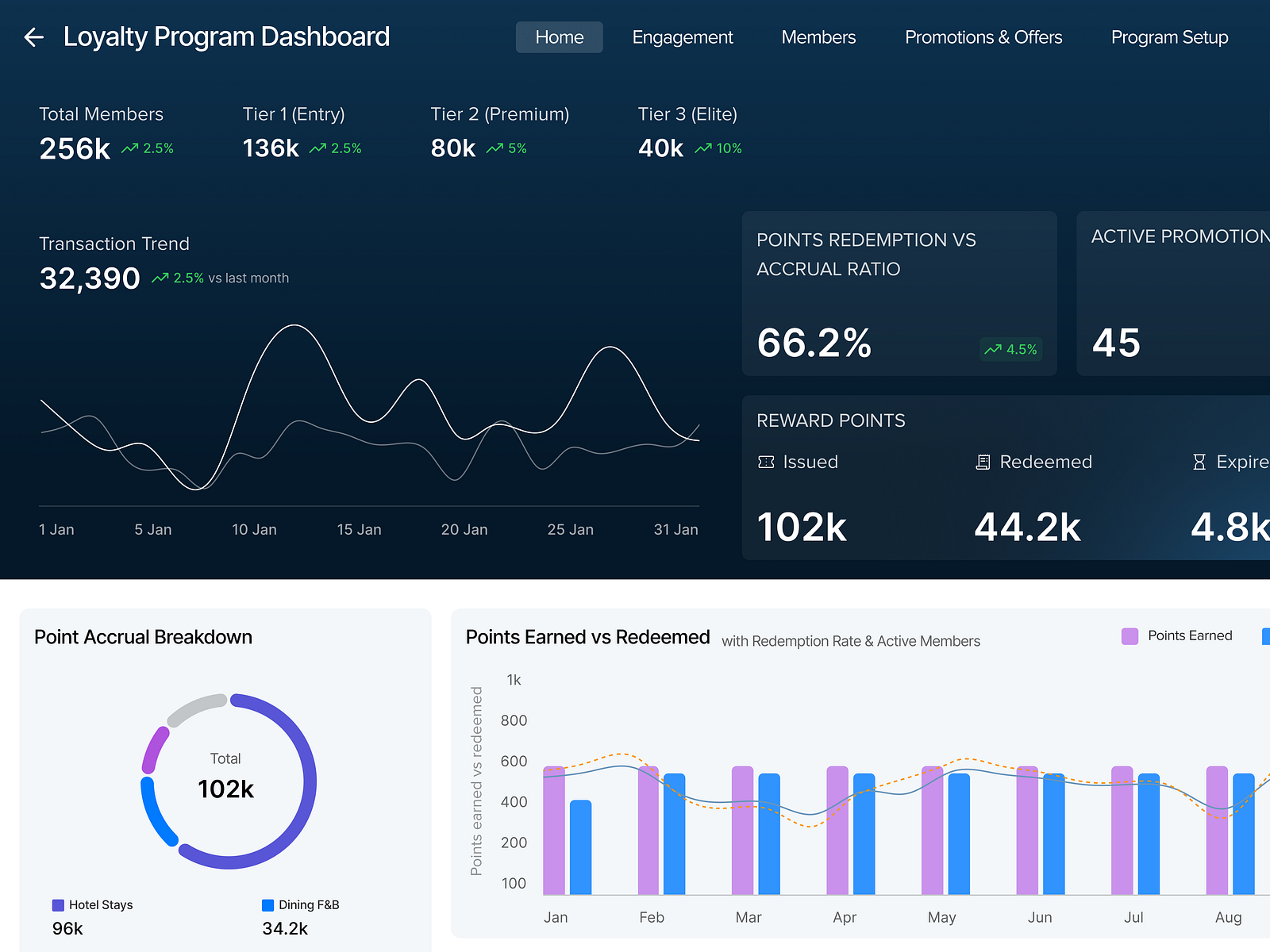Click the Expired points hourglass icon
Image resolution: width=1270 pixels, height=952 pixels.
click(1199, 462)
